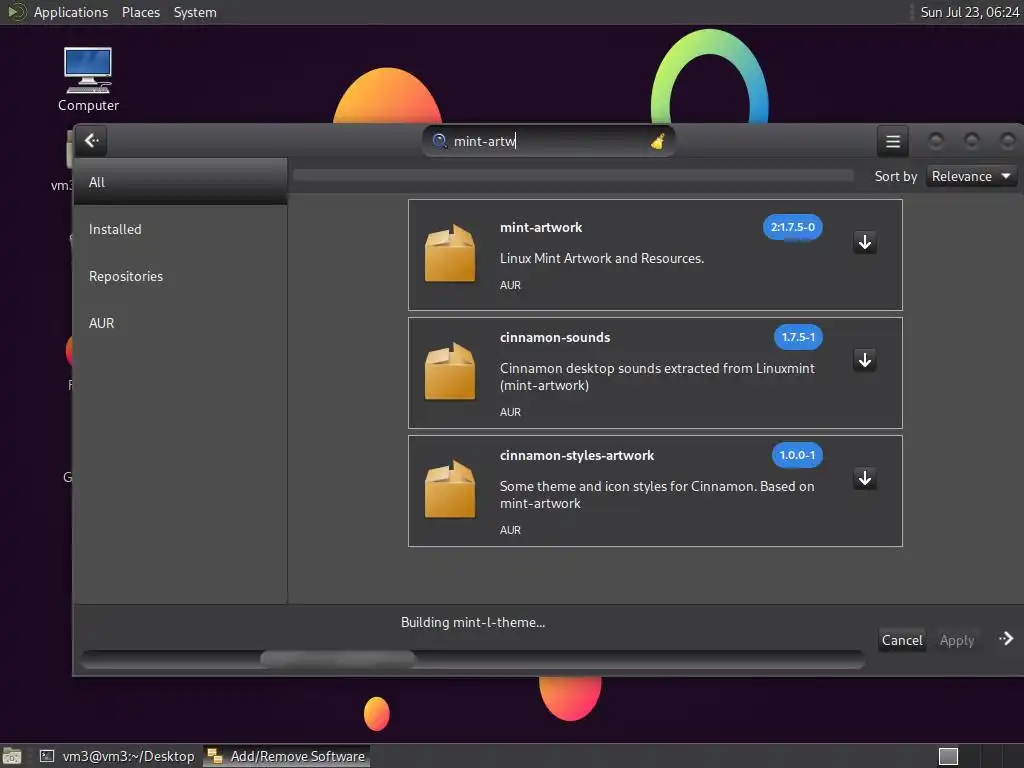Click the Add/Remove Software taskbar button

pos(286,756)
